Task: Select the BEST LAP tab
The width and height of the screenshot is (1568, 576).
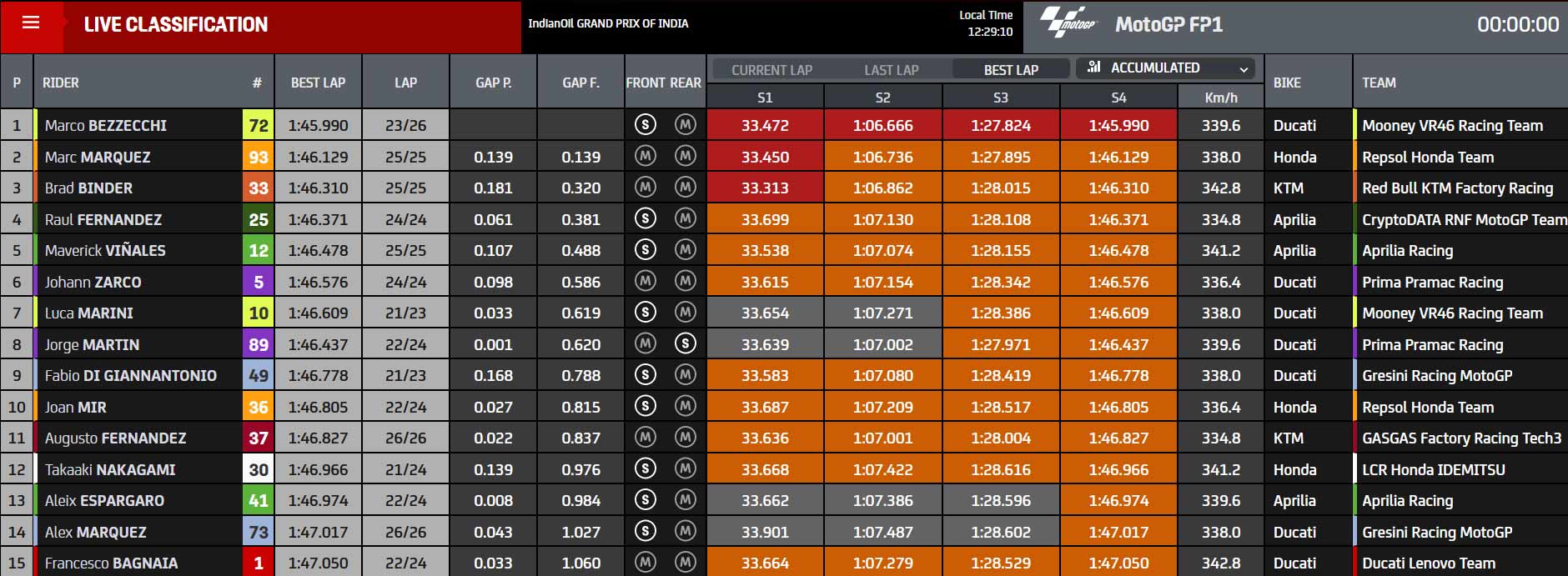Action: coord(1011,70)
